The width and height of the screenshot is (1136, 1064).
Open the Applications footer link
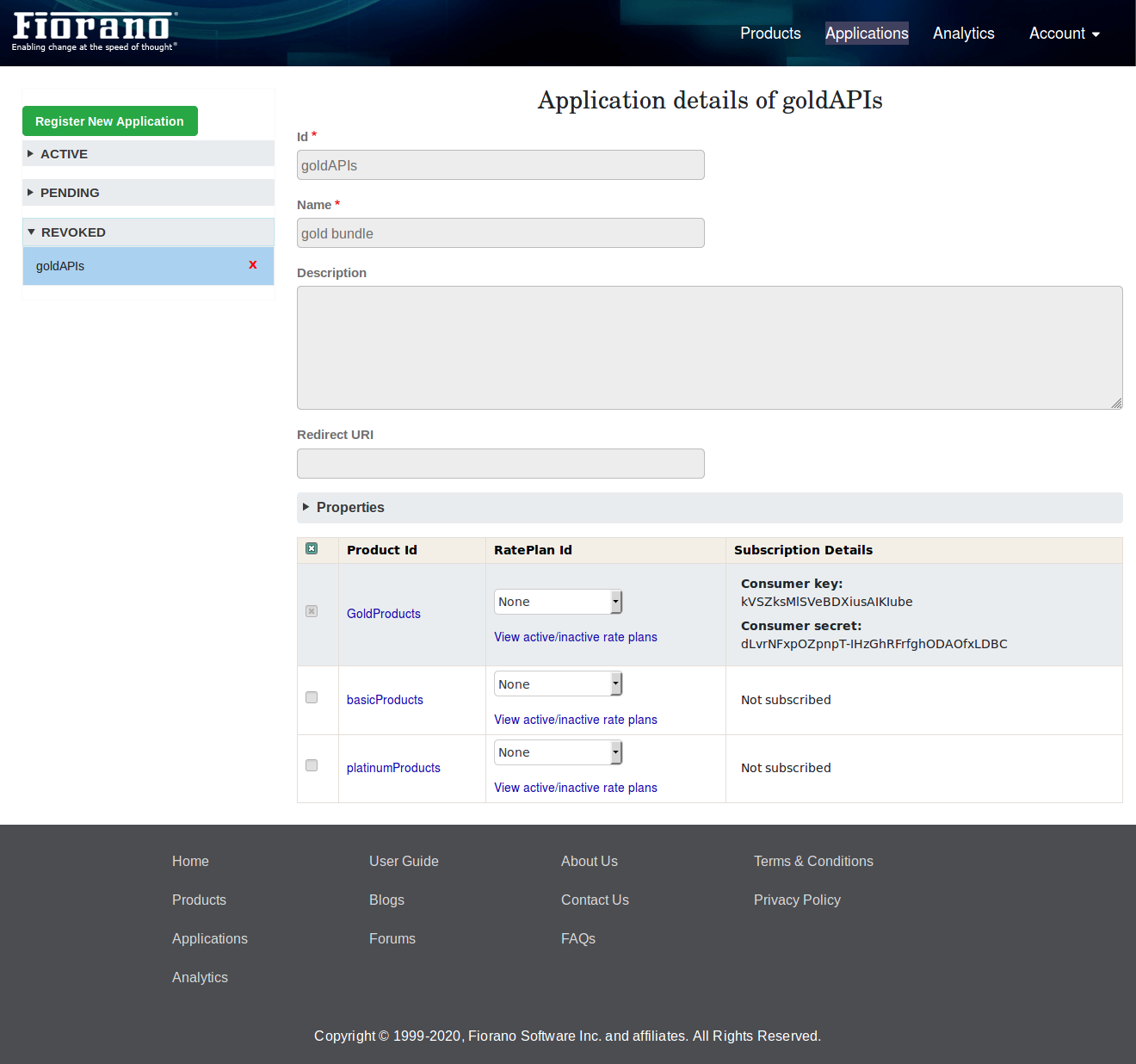(210, 938)
